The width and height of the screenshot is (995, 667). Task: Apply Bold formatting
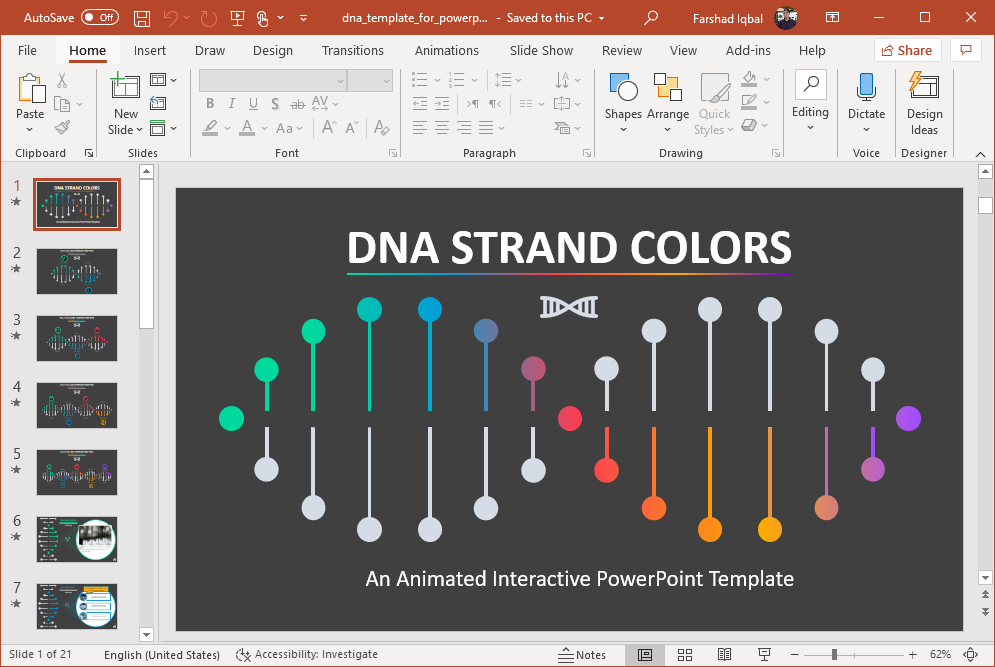click(x=210, y=103)
